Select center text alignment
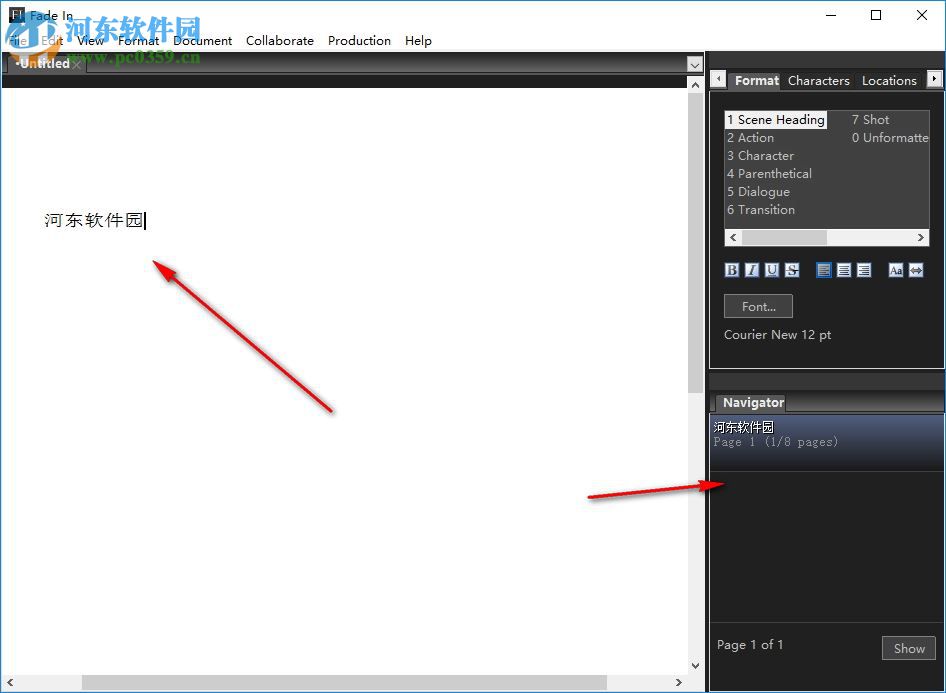 844,270
